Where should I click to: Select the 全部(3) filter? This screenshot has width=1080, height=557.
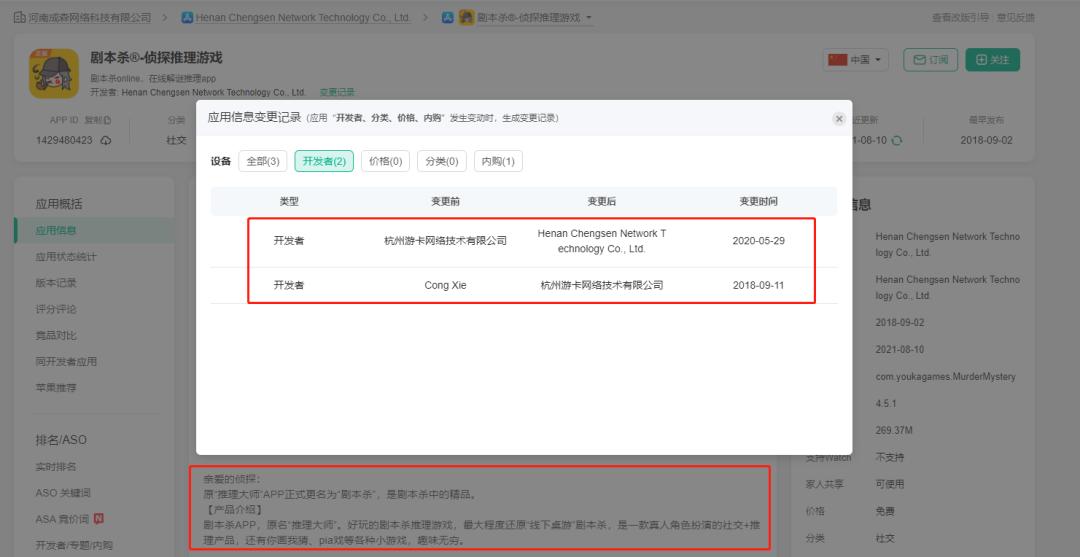(x=264, y=161)
